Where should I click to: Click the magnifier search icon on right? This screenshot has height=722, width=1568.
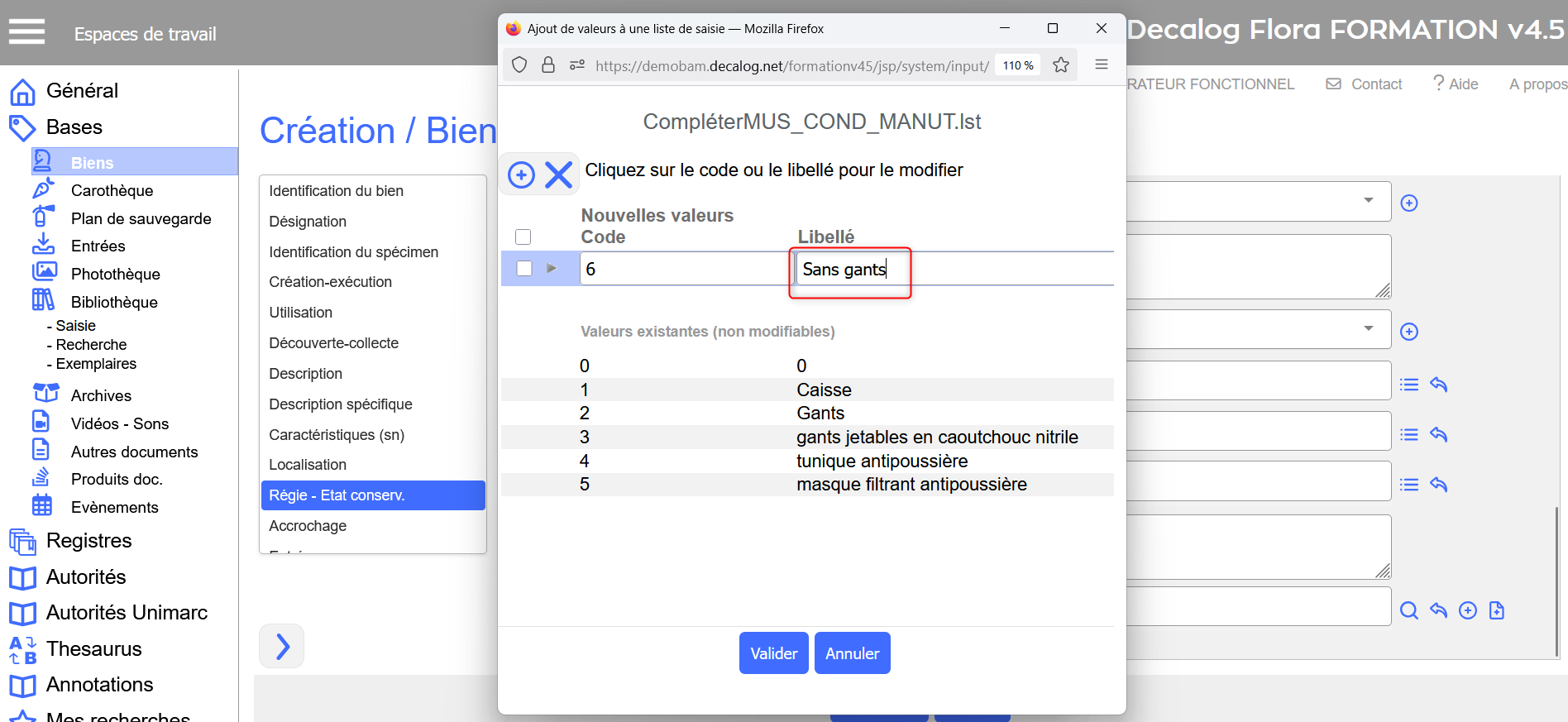(1408, 610)
